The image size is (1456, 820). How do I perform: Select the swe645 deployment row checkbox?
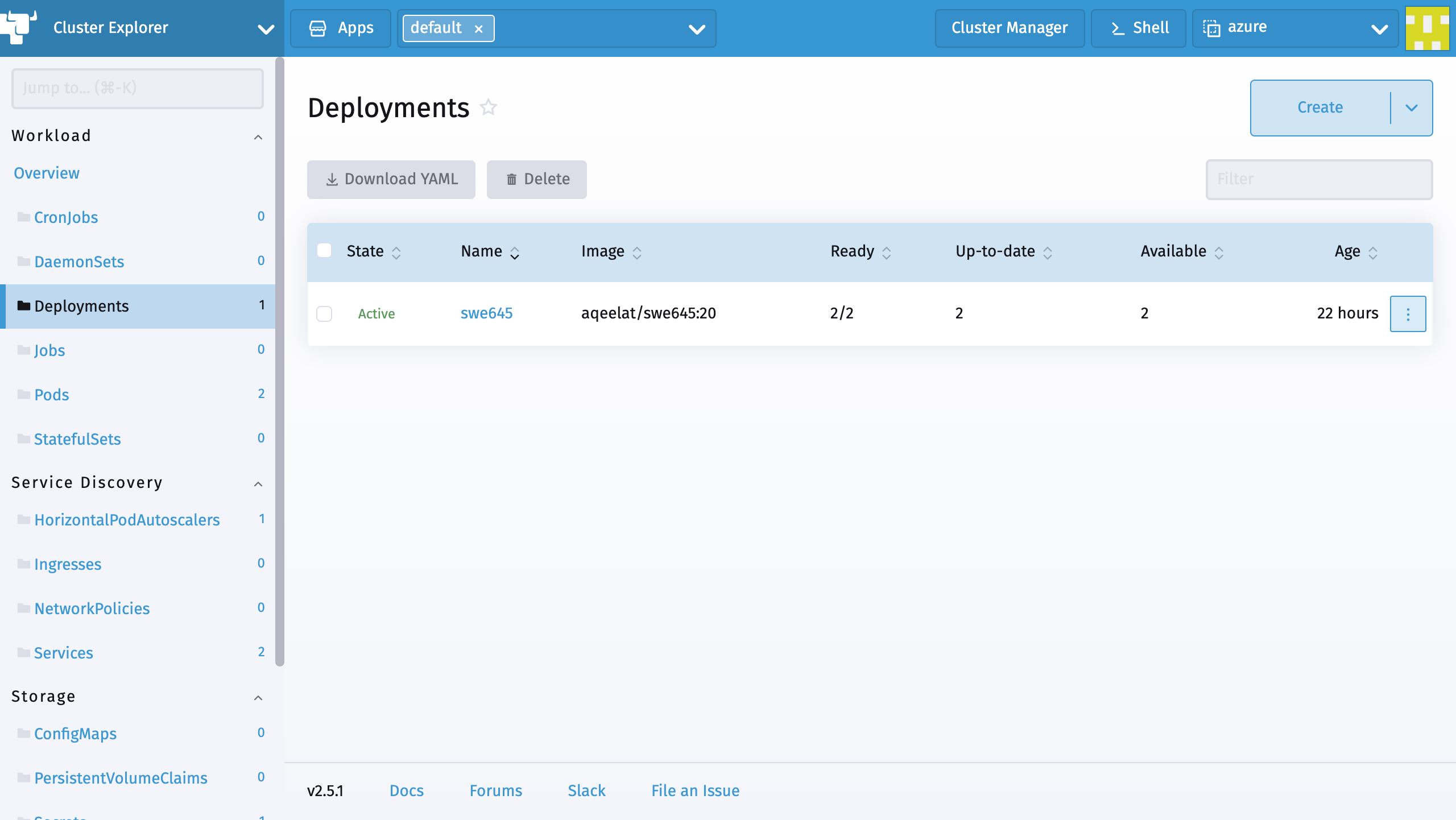click(x=324, y=314)
